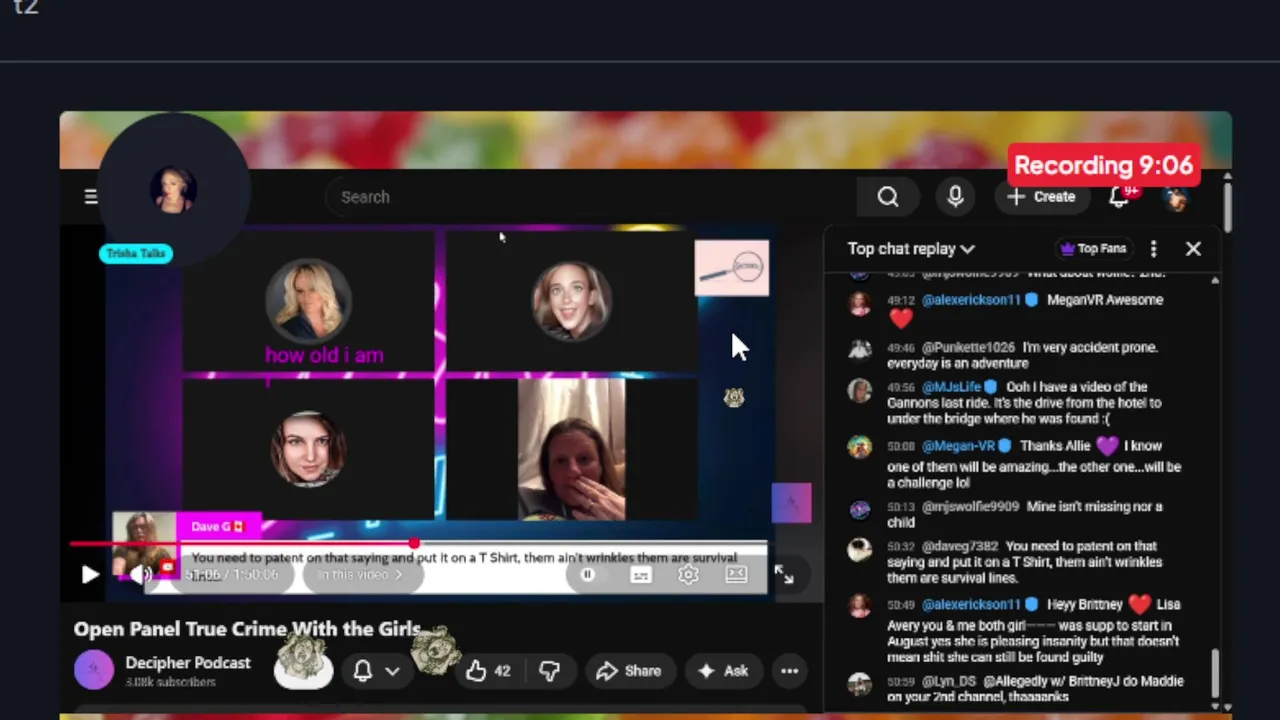
Task: Open the Decipher Podcast channel name link
Action: point(188,663)
